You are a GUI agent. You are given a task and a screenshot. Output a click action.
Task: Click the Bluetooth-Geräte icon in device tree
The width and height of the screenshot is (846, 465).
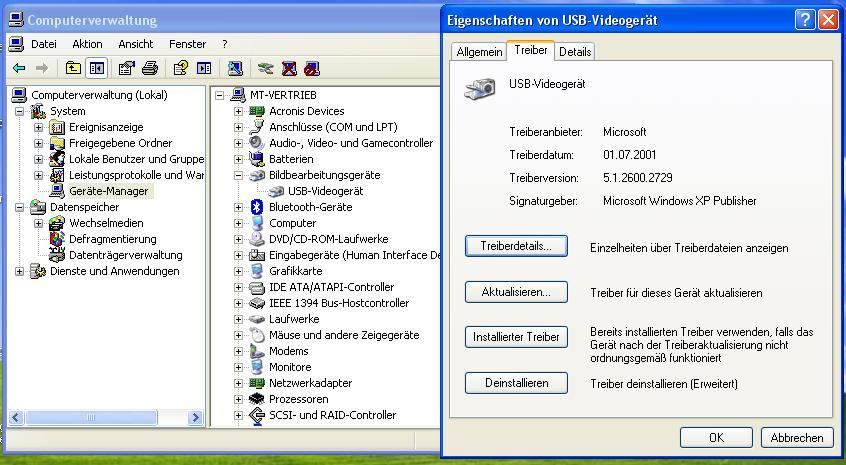257,207
